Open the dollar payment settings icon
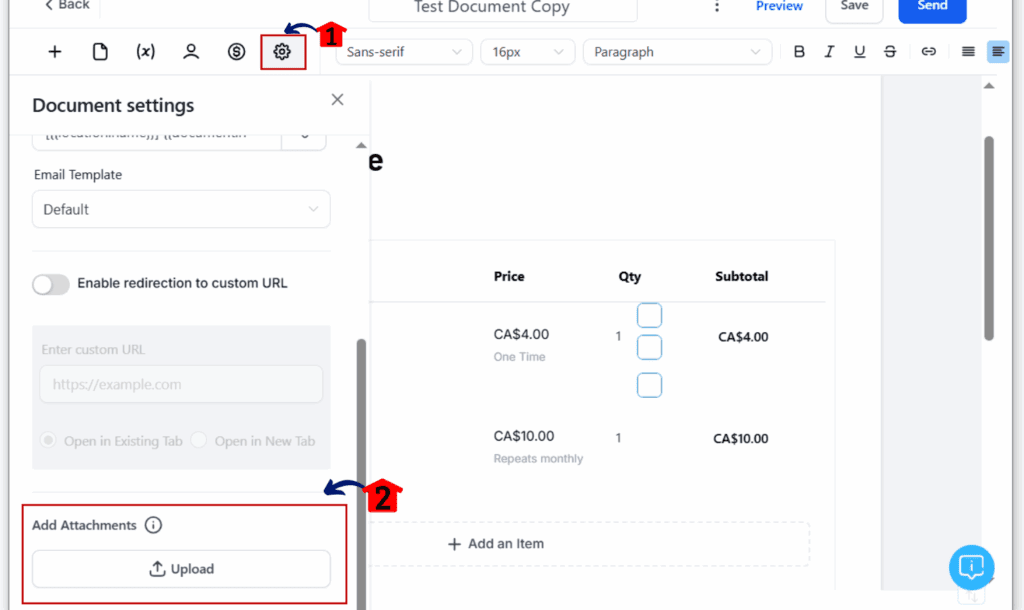This screenshot has width=1024, height=610. click(236, 52)
